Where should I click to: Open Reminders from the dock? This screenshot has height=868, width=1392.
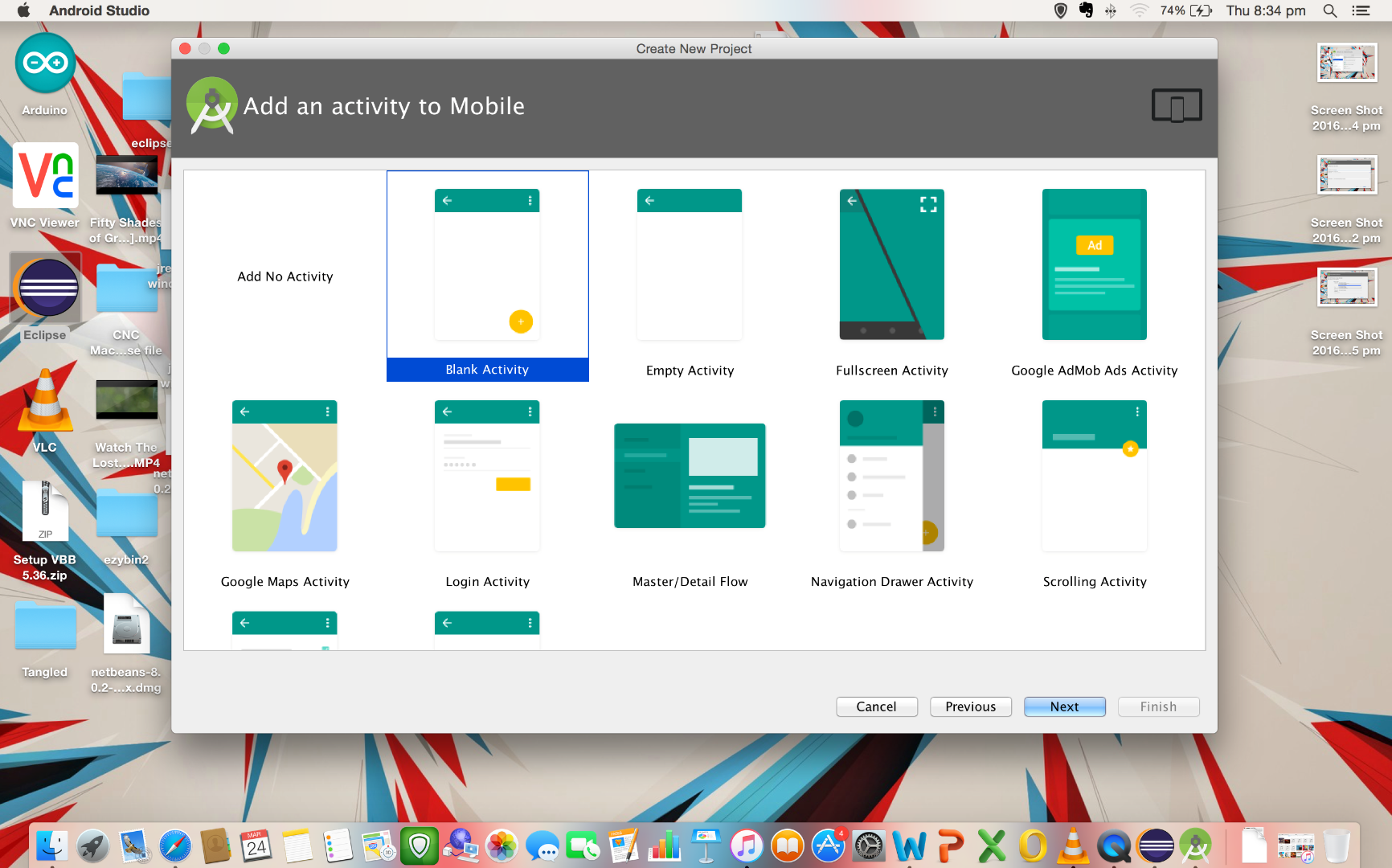[x=338, y=845]
